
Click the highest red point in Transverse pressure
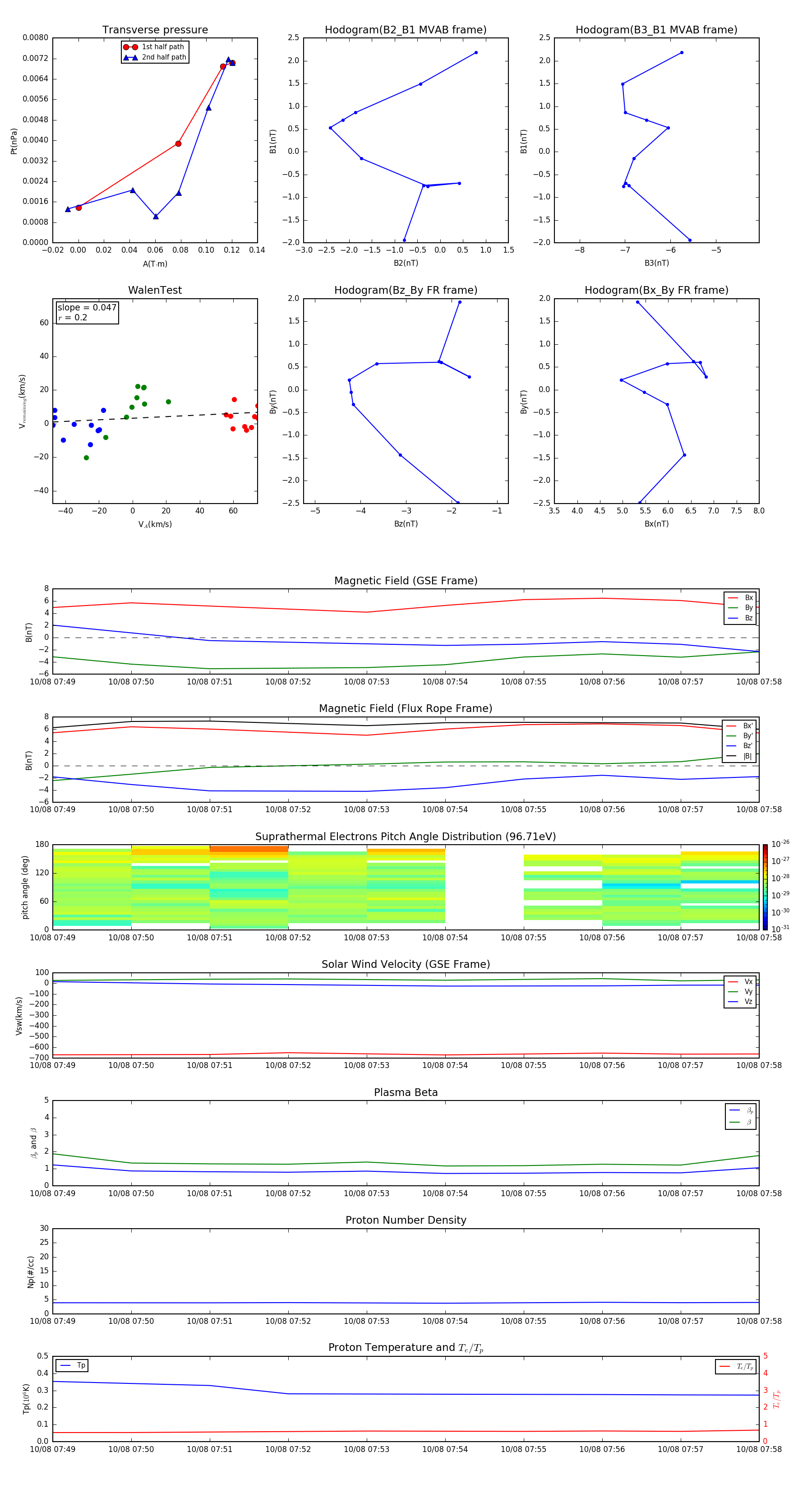point(232,63)
